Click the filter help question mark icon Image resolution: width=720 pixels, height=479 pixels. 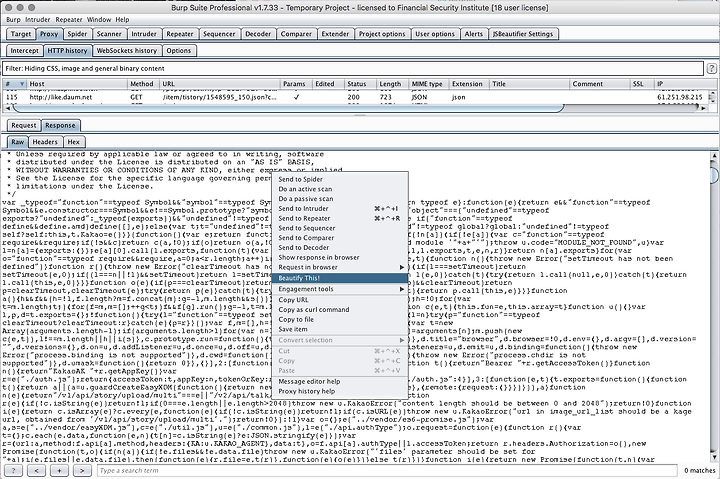tap(711, 68)
